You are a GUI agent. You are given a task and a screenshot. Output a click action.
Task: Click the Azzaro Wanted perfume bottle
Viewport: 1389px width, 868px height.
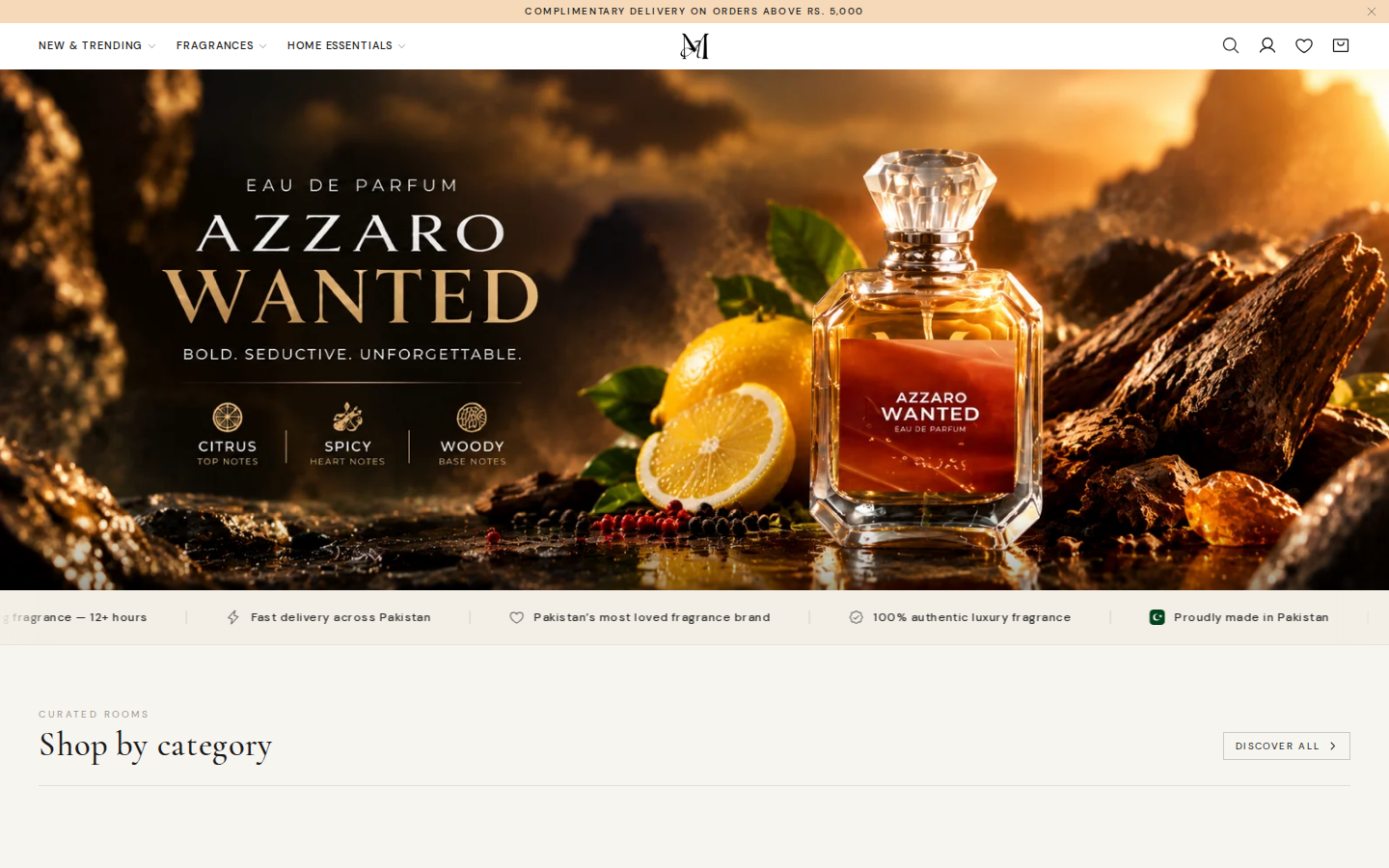(x=926, y=347)
